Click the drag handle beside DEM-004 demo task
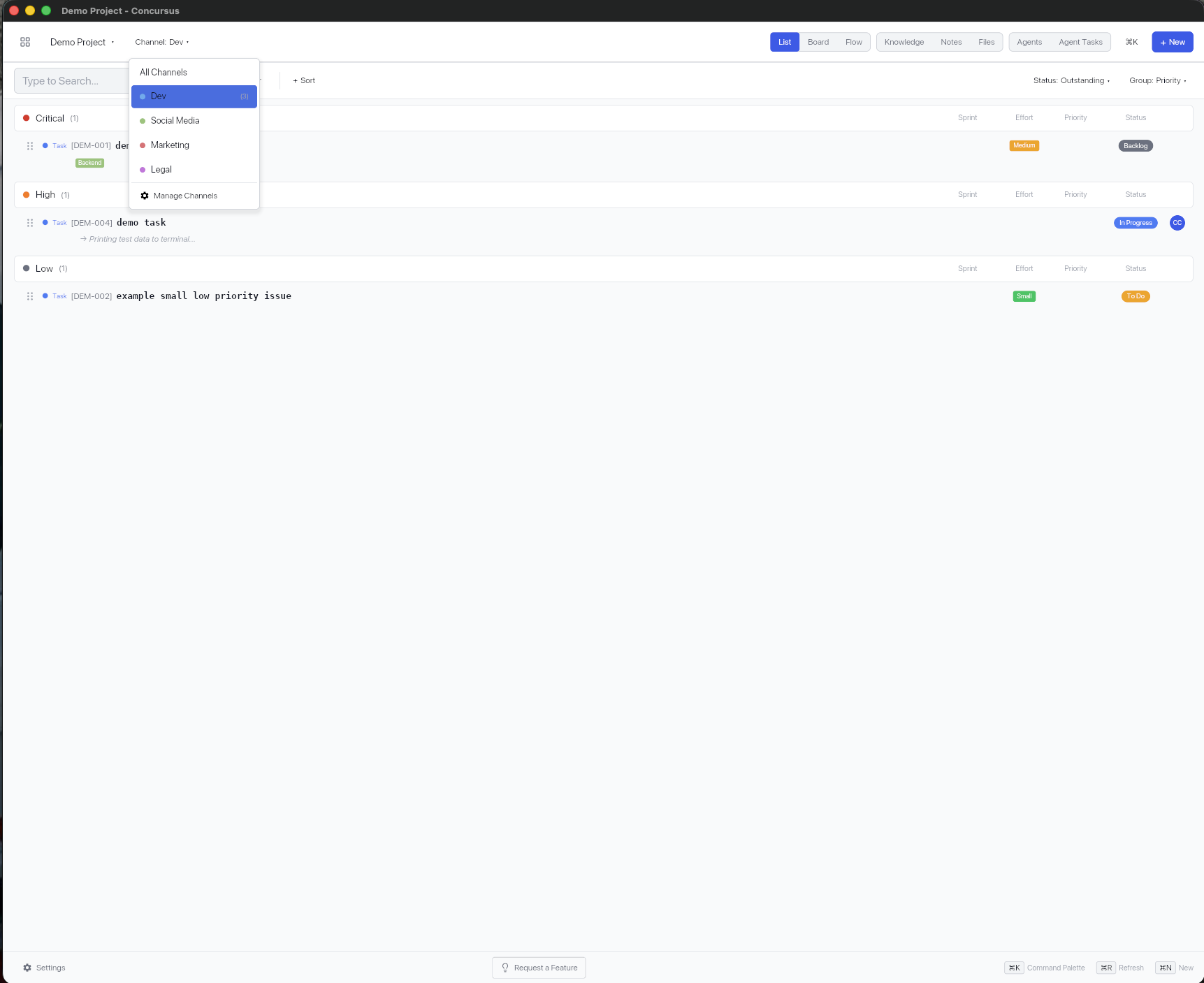The image size is (1204, 983). 30,223
